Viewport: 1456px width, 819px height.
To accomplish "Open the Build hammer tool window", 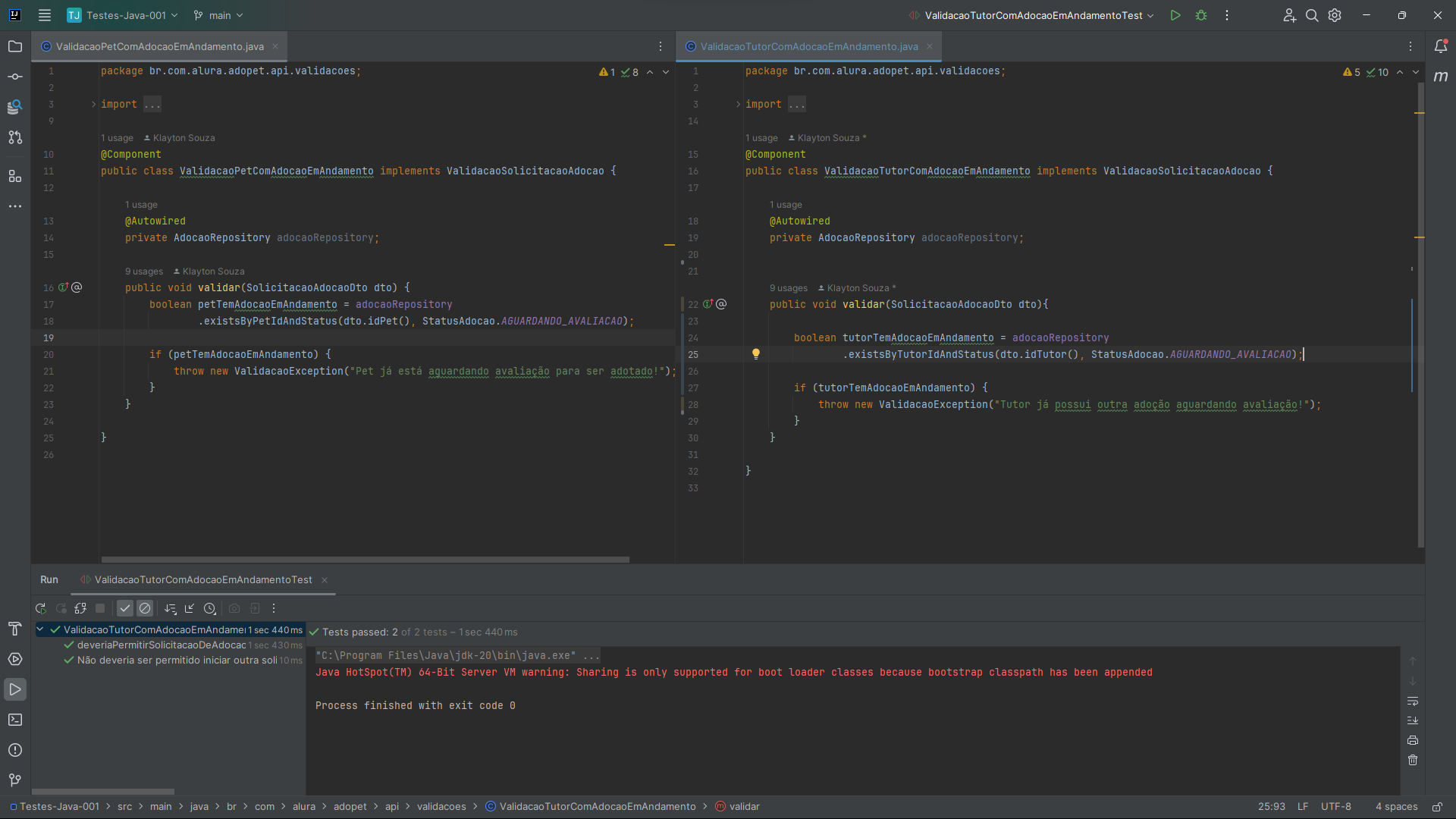I will [x=14, y=629].
